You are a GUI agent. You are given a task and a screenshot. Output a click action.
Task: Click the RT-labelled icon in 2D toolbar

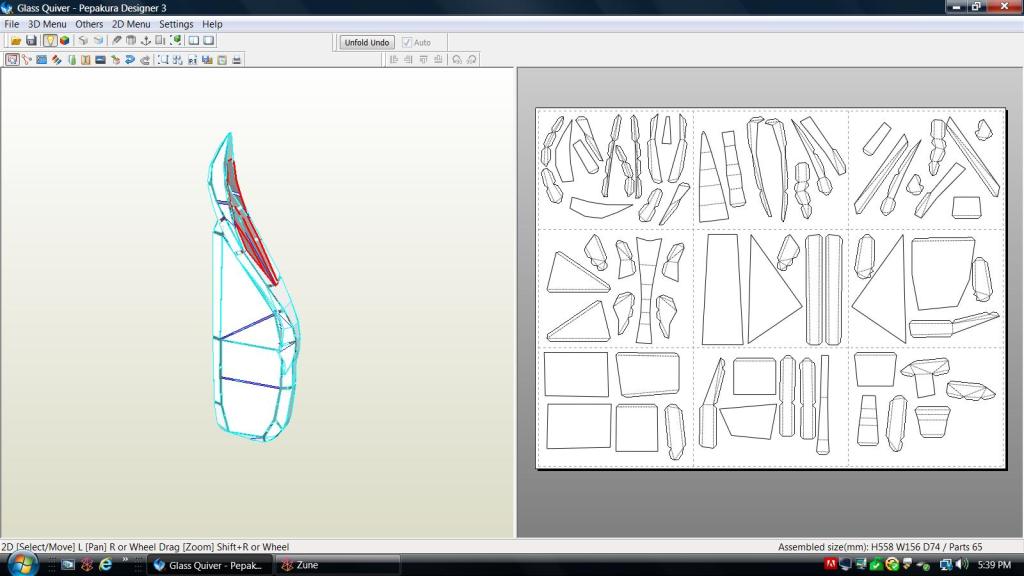click(x=192, y=59)
